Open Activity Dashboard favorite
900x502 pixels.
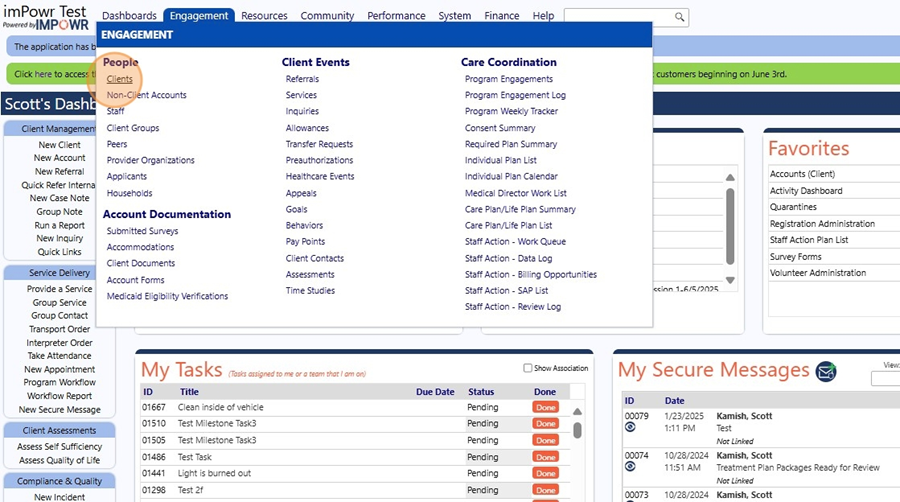tap(806, 190)
